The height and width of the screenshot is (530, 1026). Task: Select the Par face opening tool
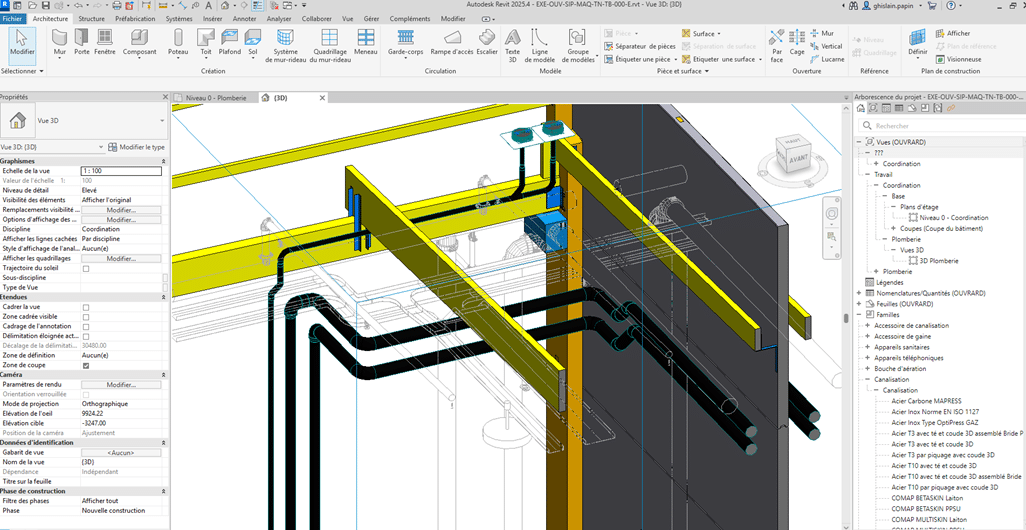coord(777,45)
